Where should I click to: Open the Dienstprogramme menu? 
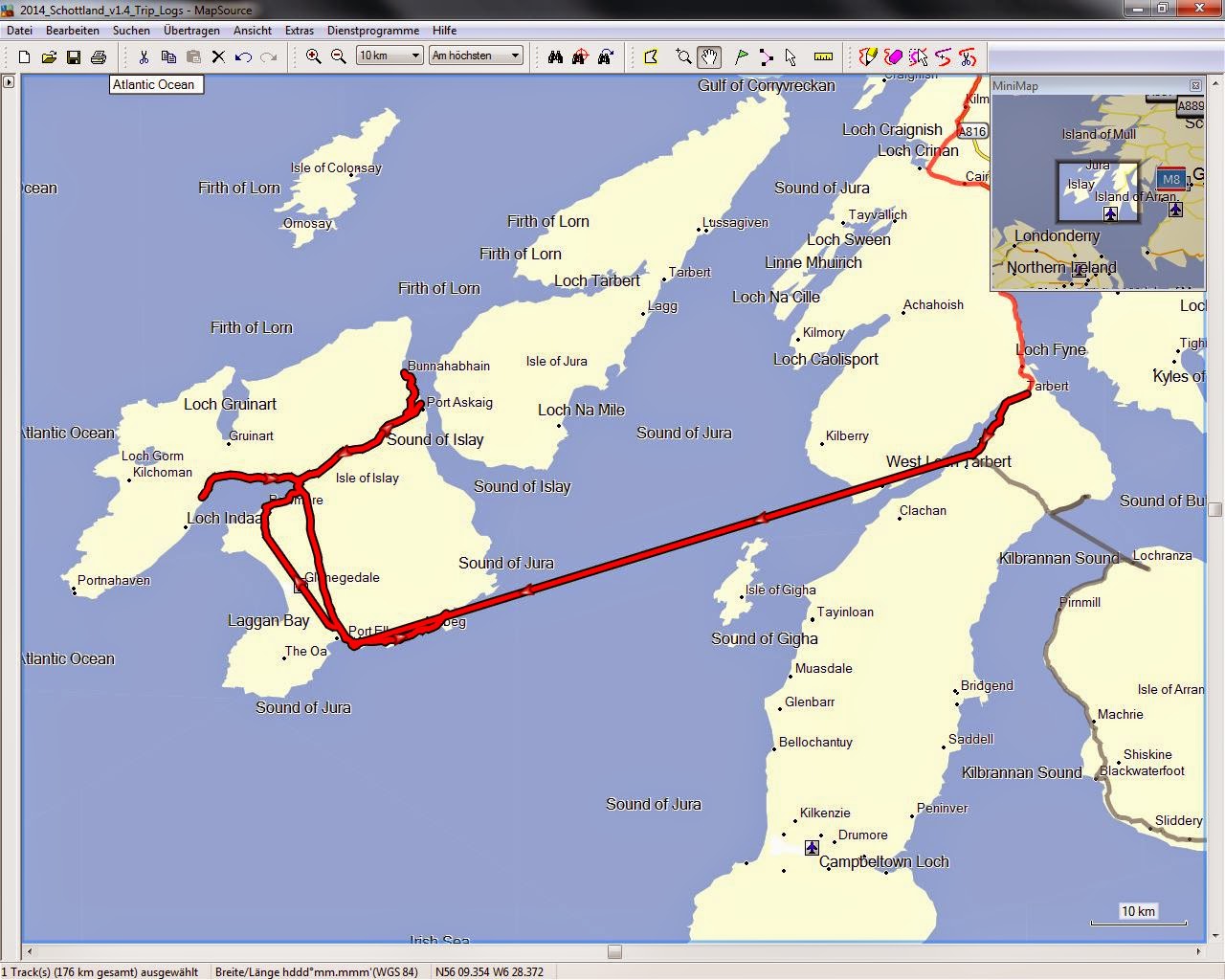(x=373, y=31)
